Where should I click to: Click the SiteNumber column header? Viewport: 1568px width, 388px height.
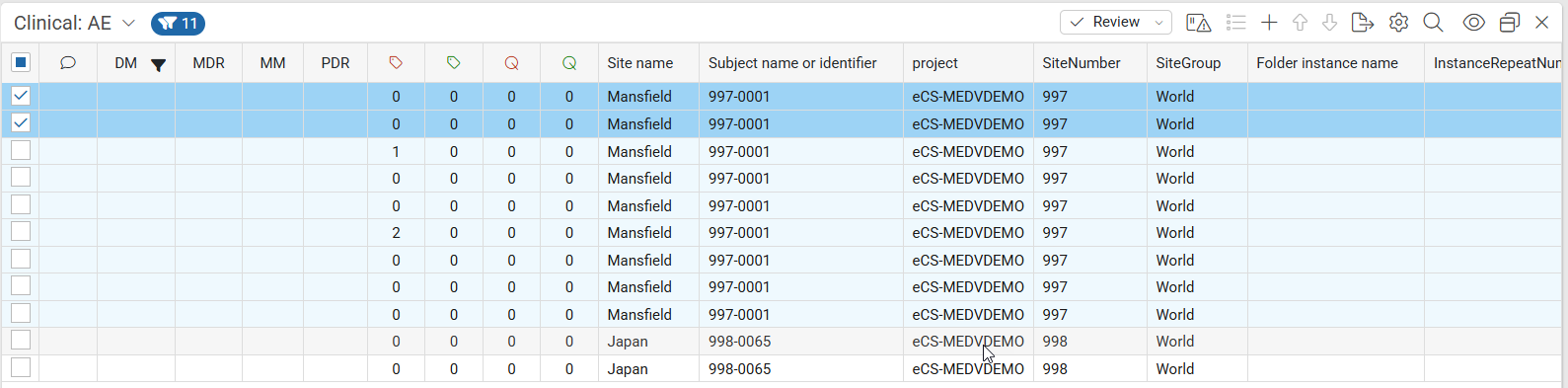tap(1082, 63)
